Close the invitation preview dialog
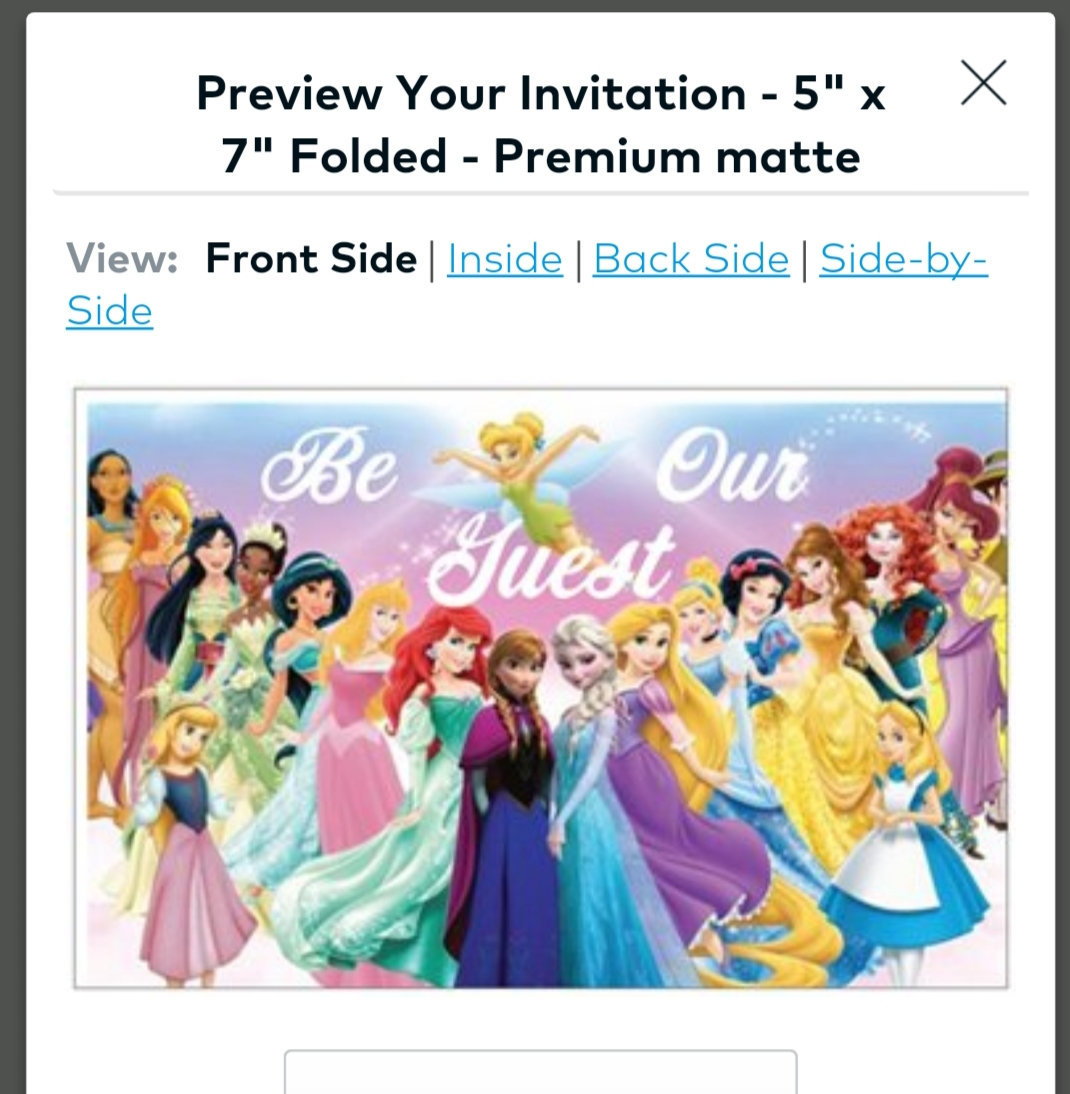 [x=984, y=82]
